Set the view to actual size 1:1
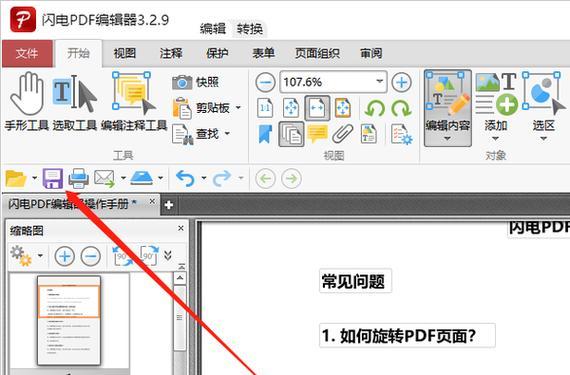570x375 pixels. click(x=265, y=108)
